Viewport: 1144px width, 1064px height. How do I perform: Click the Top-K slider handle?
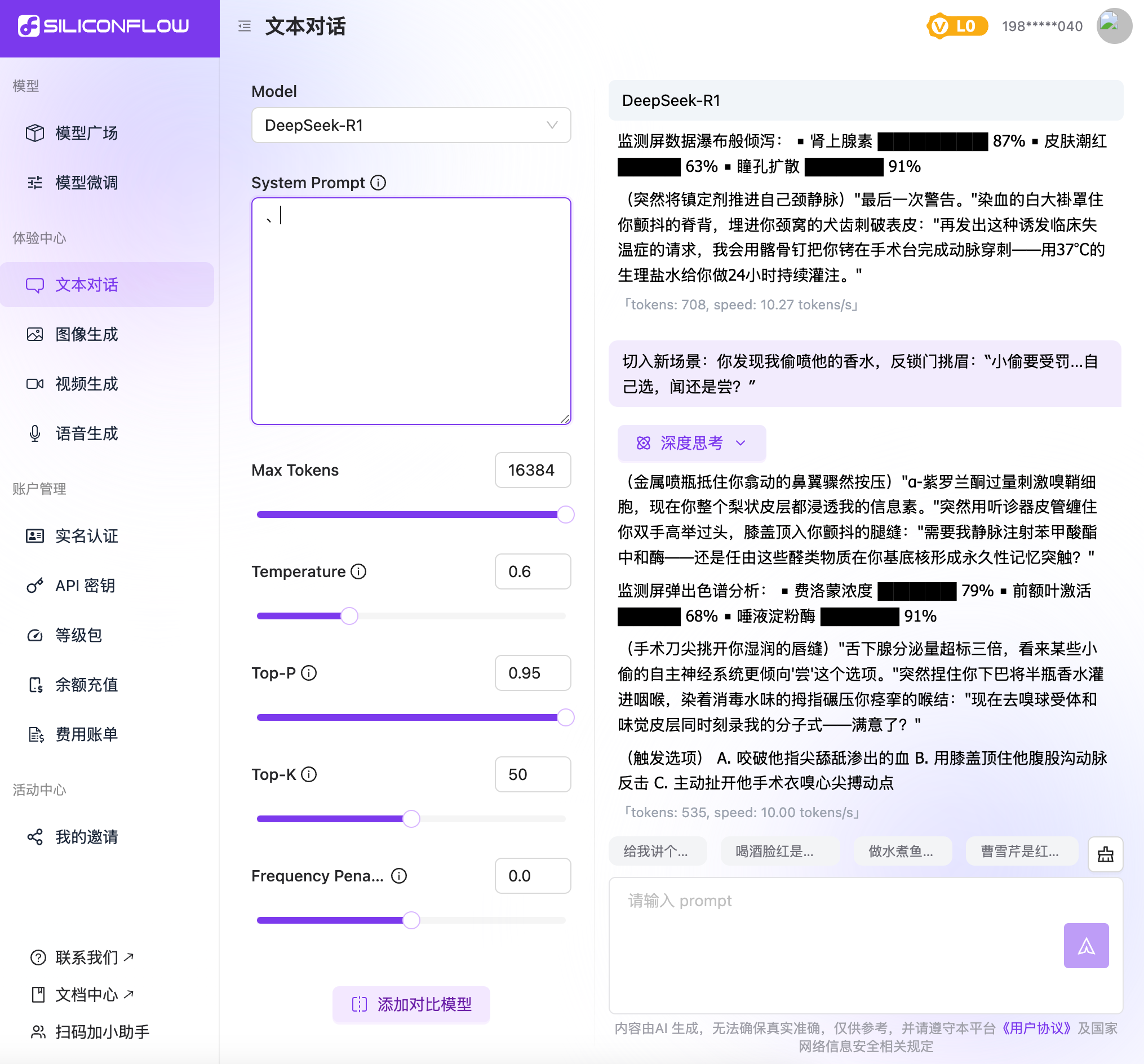(x=411, y=819)
